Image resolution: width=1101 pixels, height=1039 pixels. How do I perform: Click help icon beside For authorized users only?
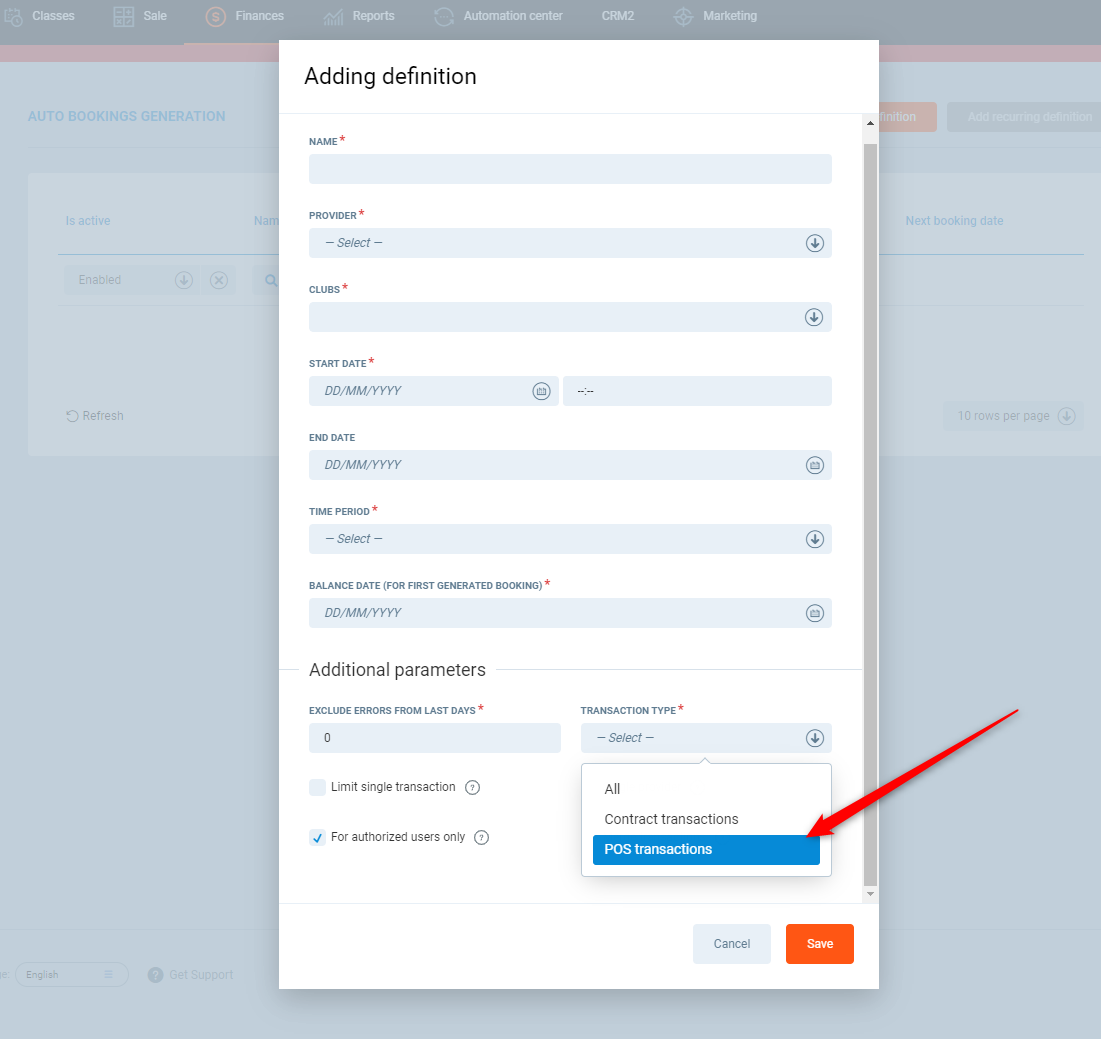(x=481, y=838)
